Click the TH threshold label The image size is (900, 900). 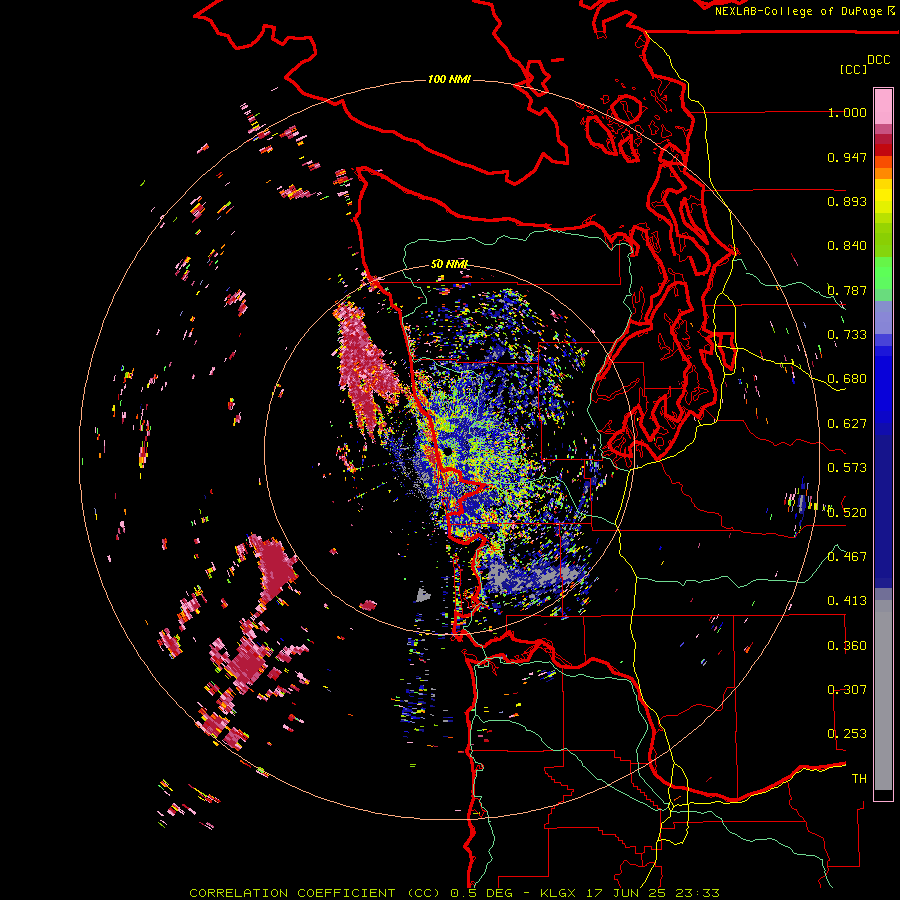(859, 779)
